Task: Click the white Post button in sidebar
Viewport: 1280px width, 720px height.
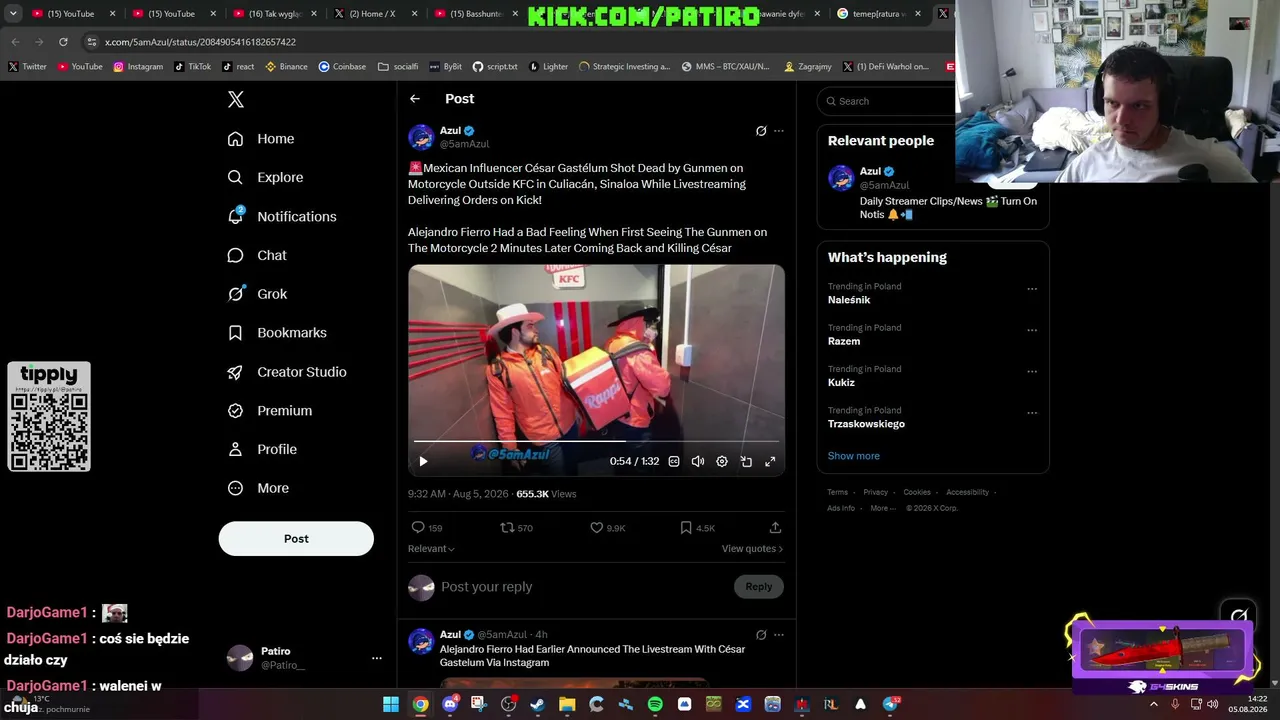Action: coord(296,539)
